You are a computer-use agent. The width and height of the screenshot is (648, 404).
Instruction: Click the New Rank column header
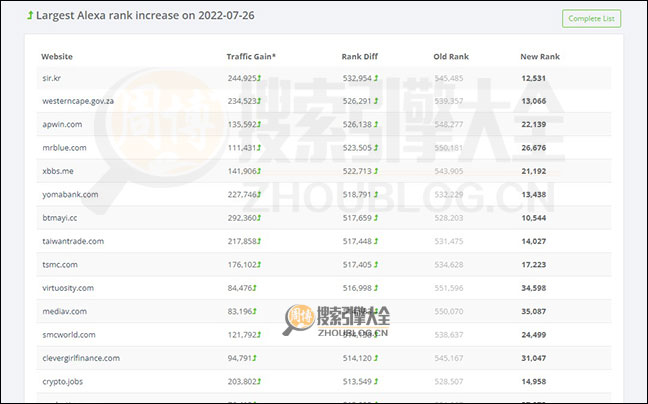click(x=540, y=57)
